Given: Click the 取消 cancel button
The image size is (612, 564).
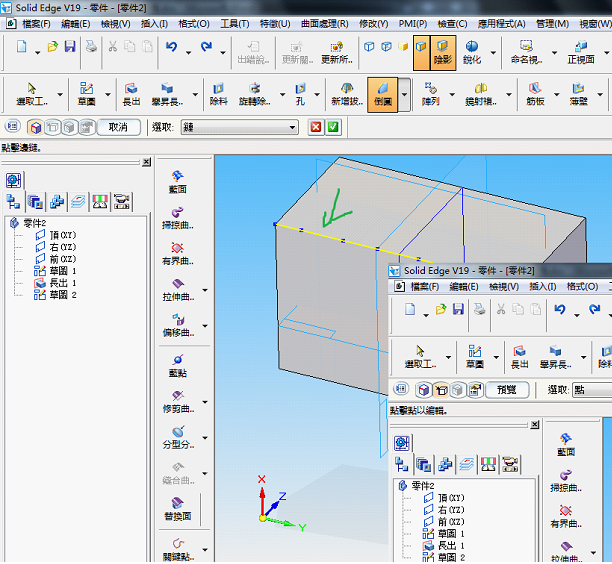Looking at the screenshot, I should [x=118, y=127].
